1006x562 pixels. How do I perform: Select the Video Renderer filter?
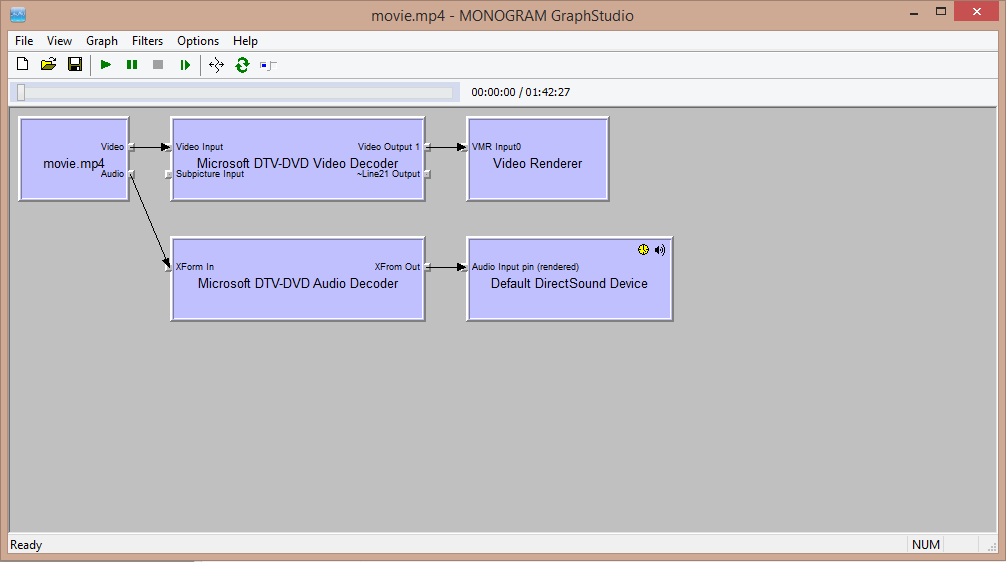(x=538, y=159)
